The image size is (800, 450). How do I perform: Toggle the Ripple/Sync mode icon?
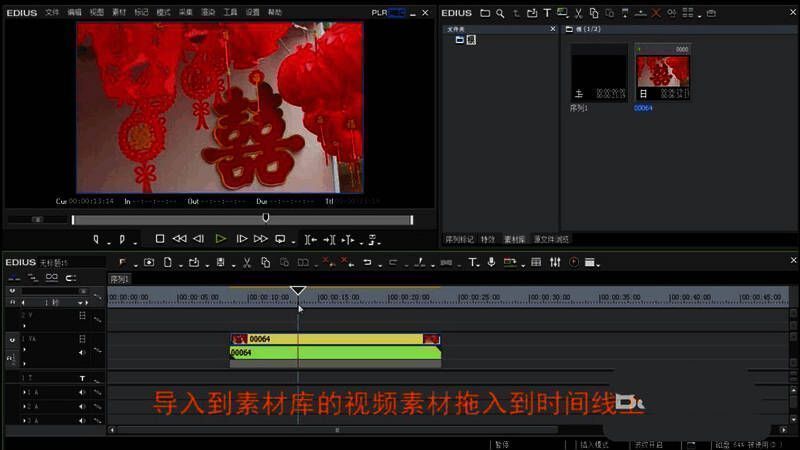(x=33, y=278)
